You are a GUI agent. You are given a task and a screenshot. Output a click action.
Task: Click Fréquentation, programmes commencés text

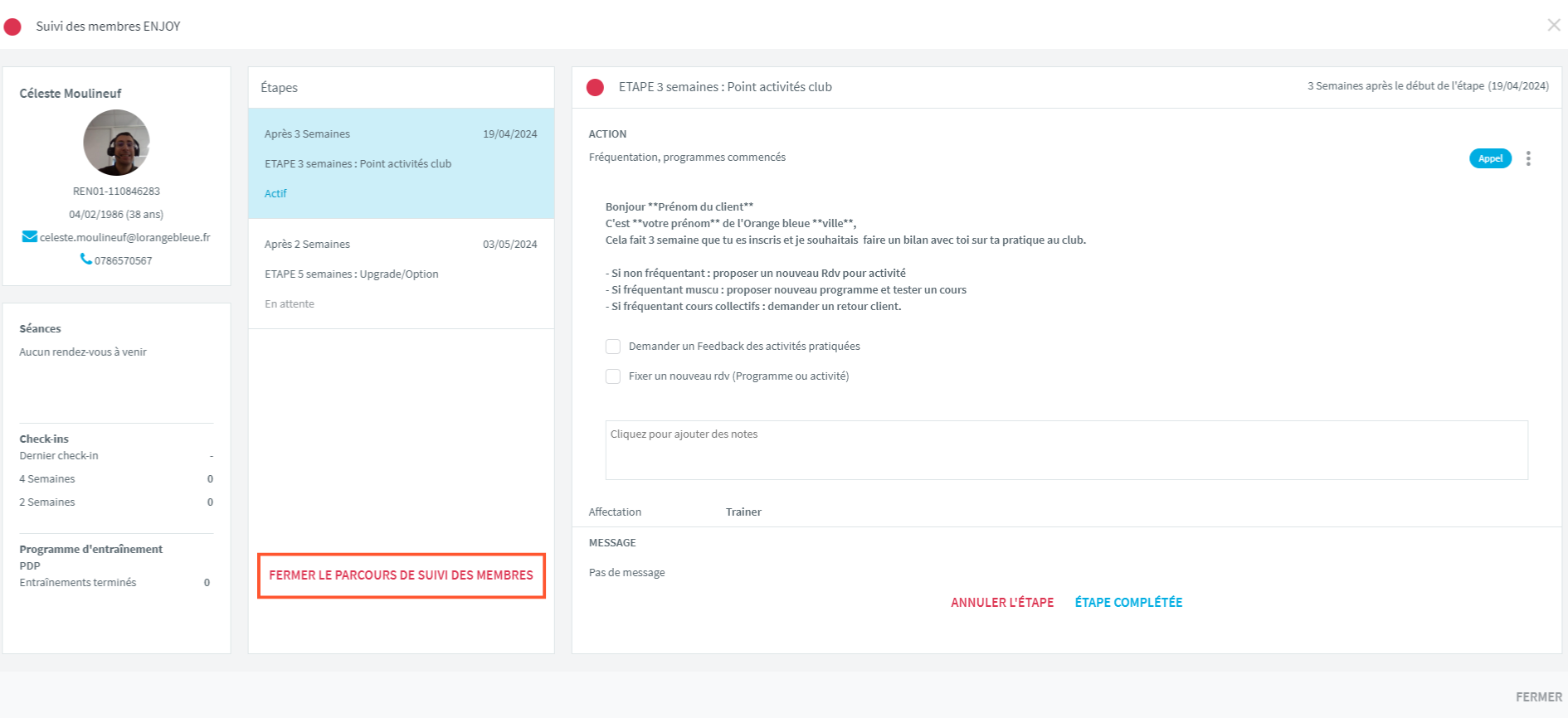687,158
